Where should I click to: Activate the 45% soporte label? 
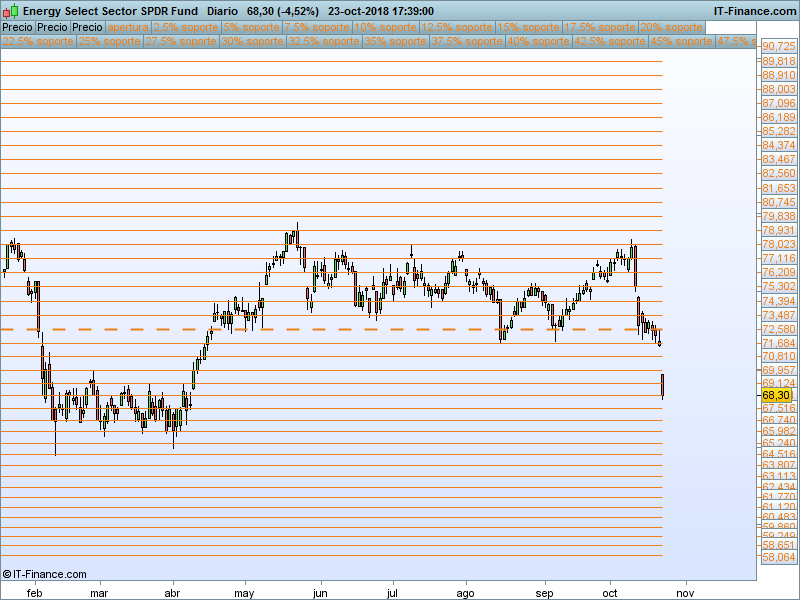682,41
